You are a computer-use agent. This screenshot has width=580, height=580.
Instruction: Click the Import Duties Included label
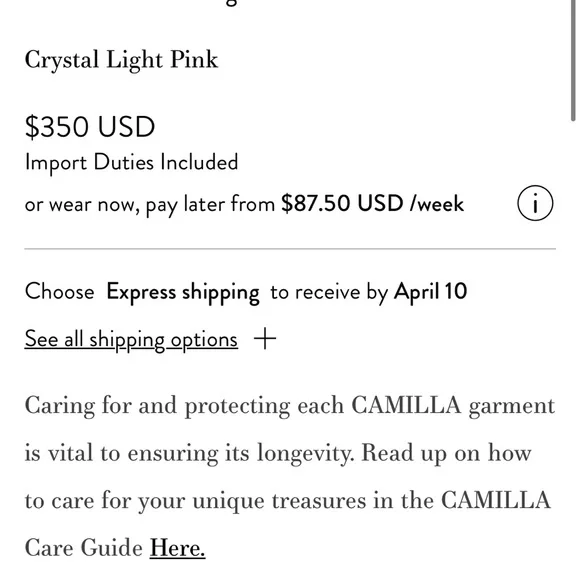131,163
